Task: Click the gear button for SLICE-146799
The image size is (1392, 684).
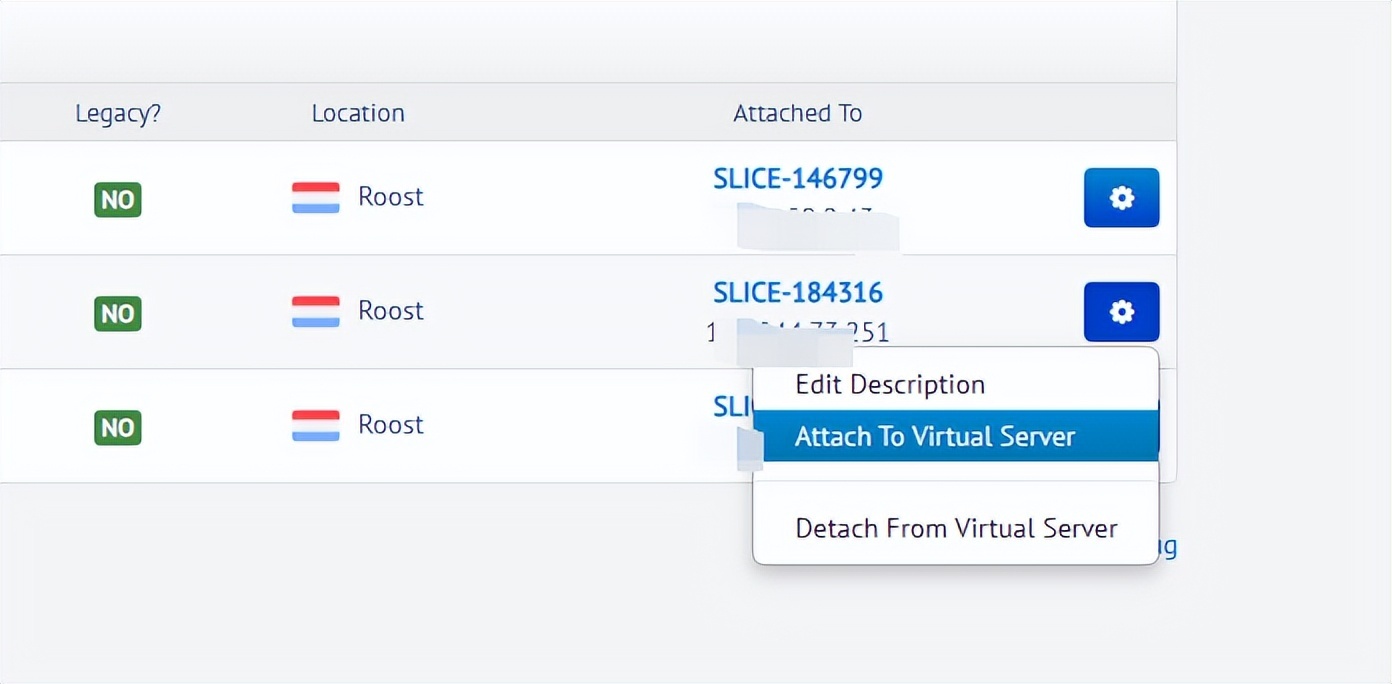Action: [x=1121, y=198]
